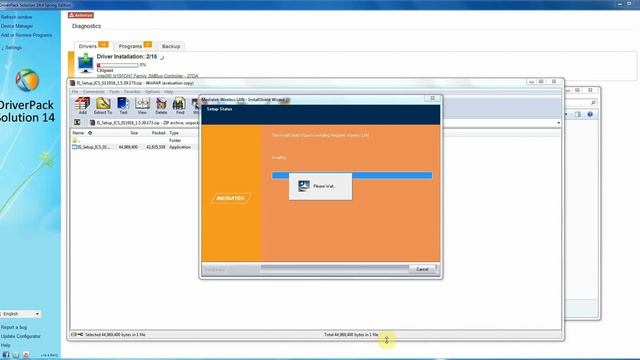Open the Tools menu in WinRAR

(114, 92)
